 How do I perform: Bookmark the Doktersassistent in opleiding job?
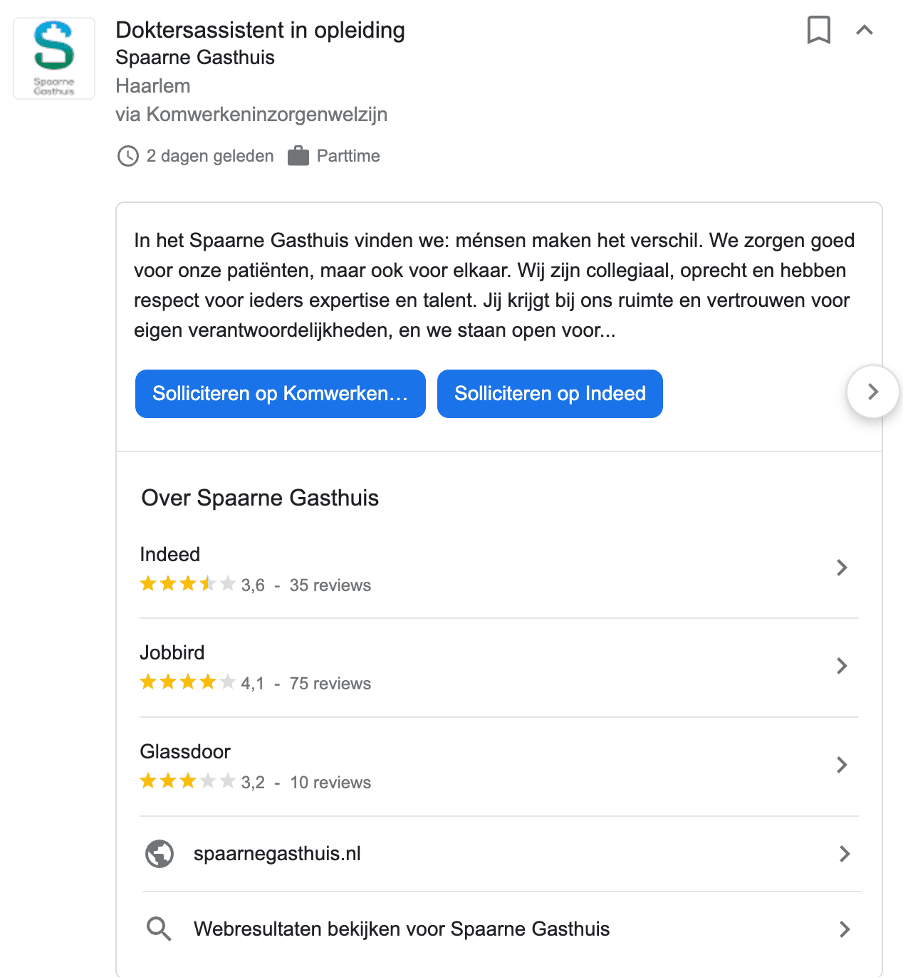[819, 30]
